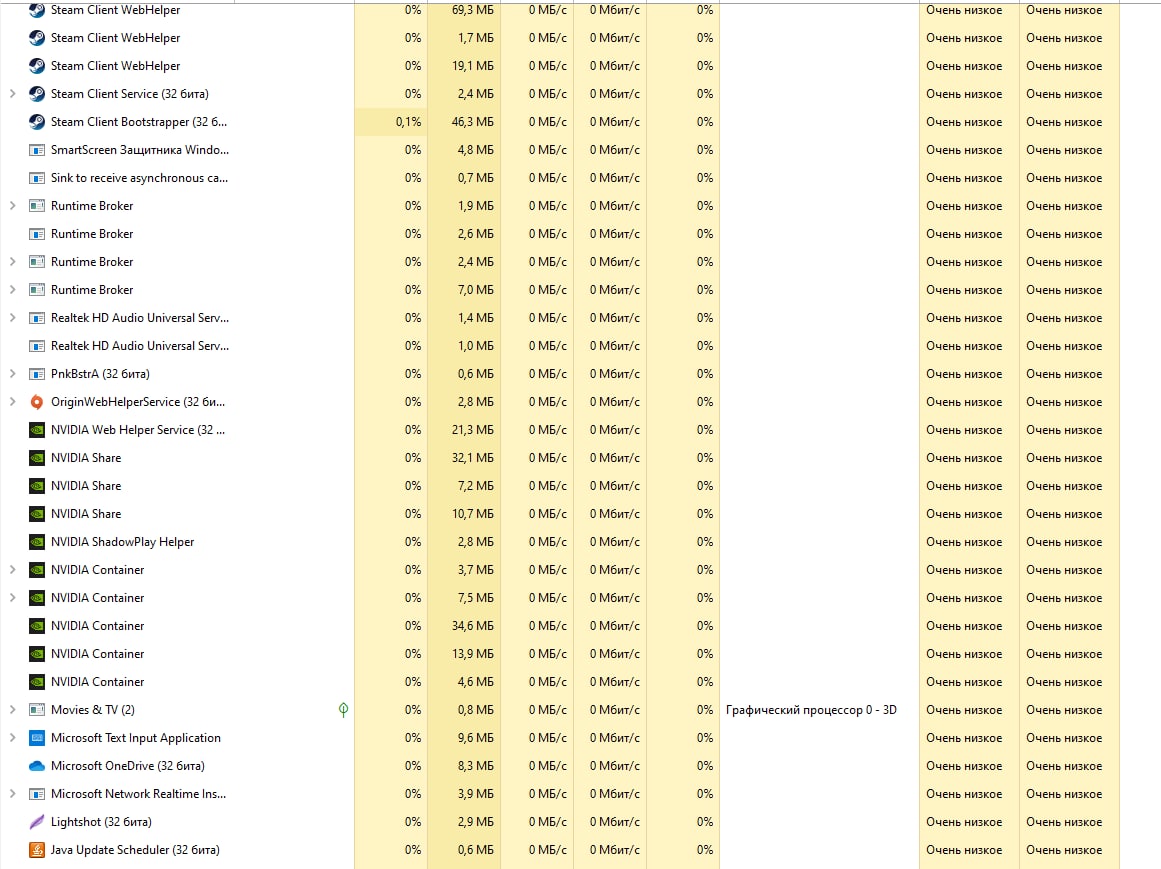This screenshot has height=869, width=1161.
Task: Click the 21,3 МБ memory value
Action: tap(472, 430)
